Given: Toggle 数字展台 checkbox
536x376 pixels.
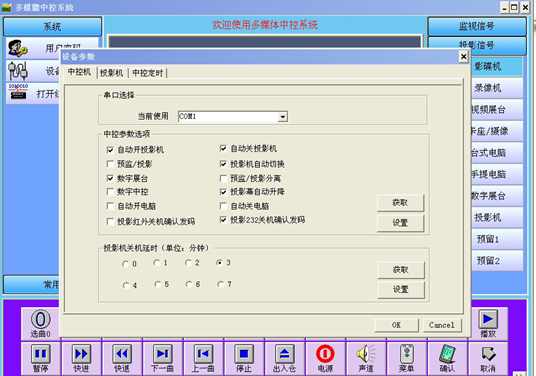Looking at the screenshot, I should (110, 178).
